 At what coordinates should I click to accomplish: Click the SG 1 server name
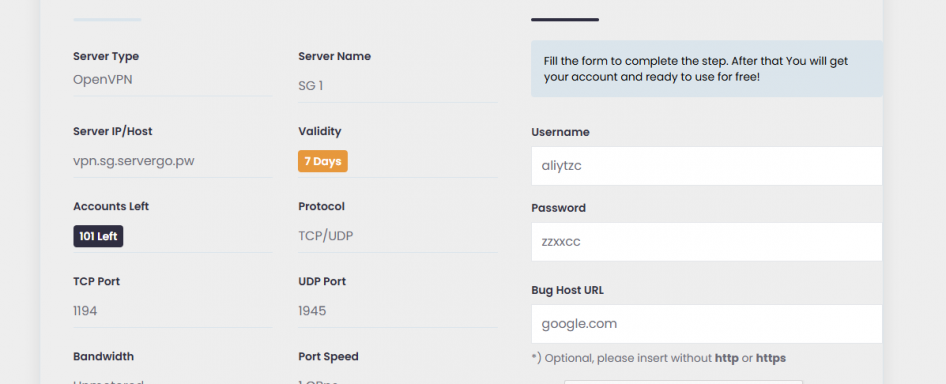tap(311, 86)
